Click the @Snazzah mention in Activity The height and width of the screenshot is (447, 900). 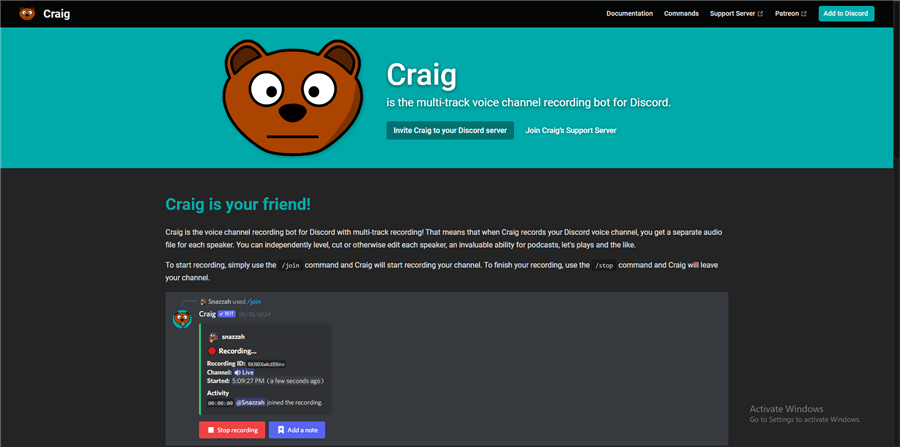[250, 403]
